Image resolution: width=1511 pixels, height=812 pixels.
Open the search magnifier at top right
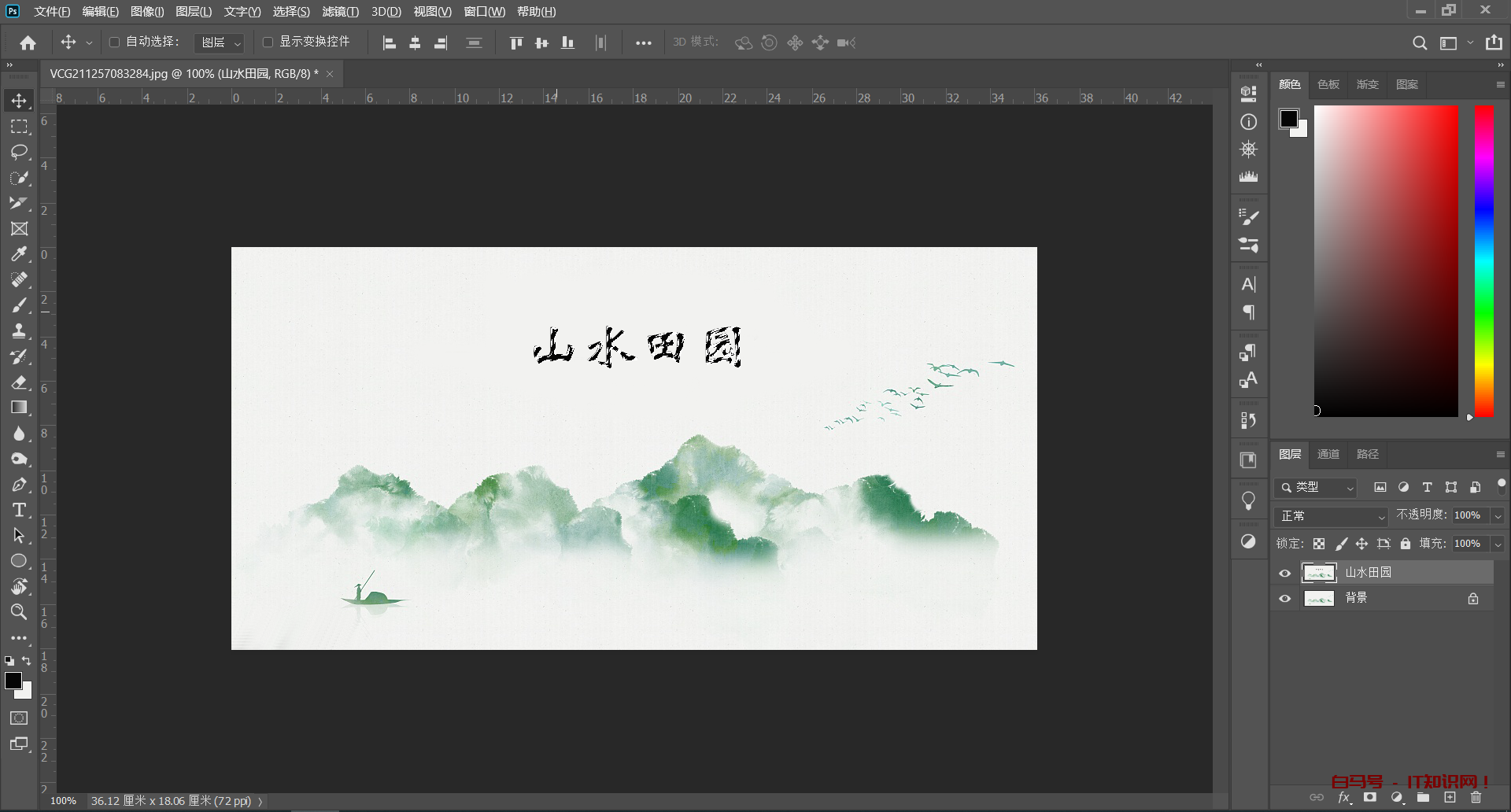click(1420, 42)
